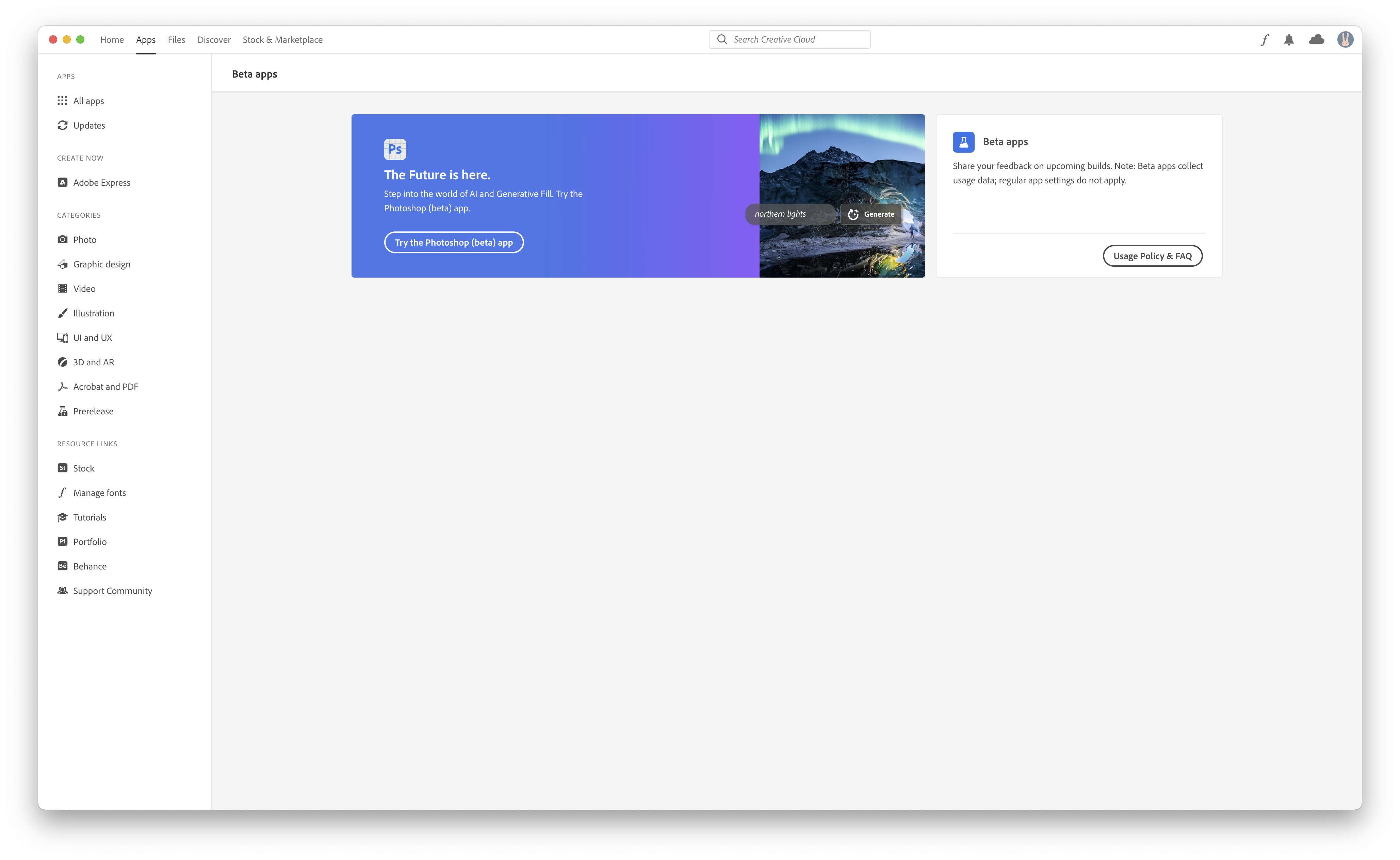Screen dimensions: 1400x860
Task: Click the yellow minimize window button
Action: tap(67, 39)
